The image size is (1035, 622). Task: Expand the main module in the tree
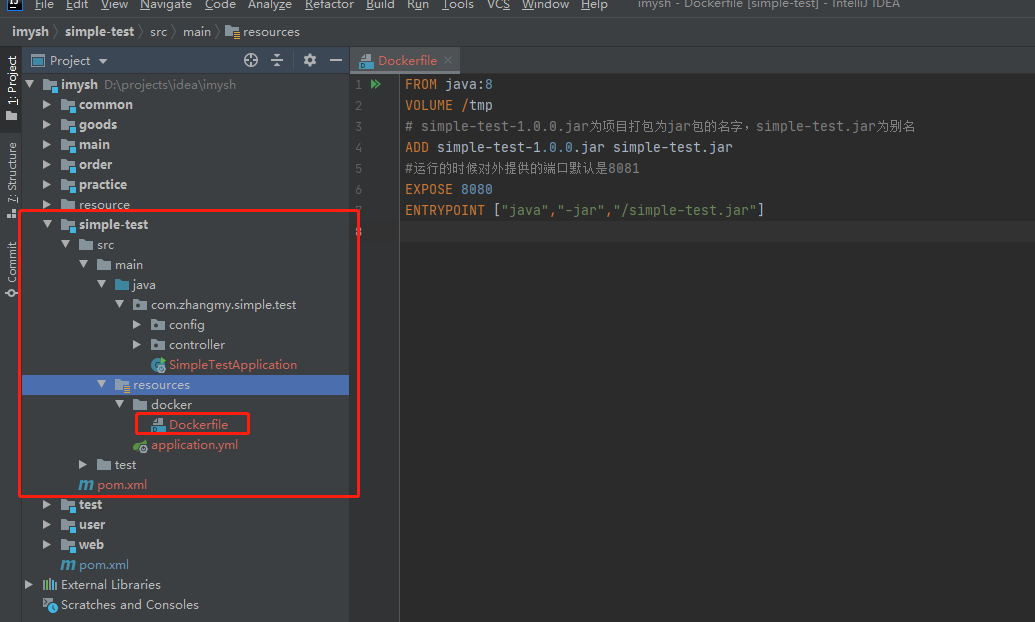coord(47,145)
